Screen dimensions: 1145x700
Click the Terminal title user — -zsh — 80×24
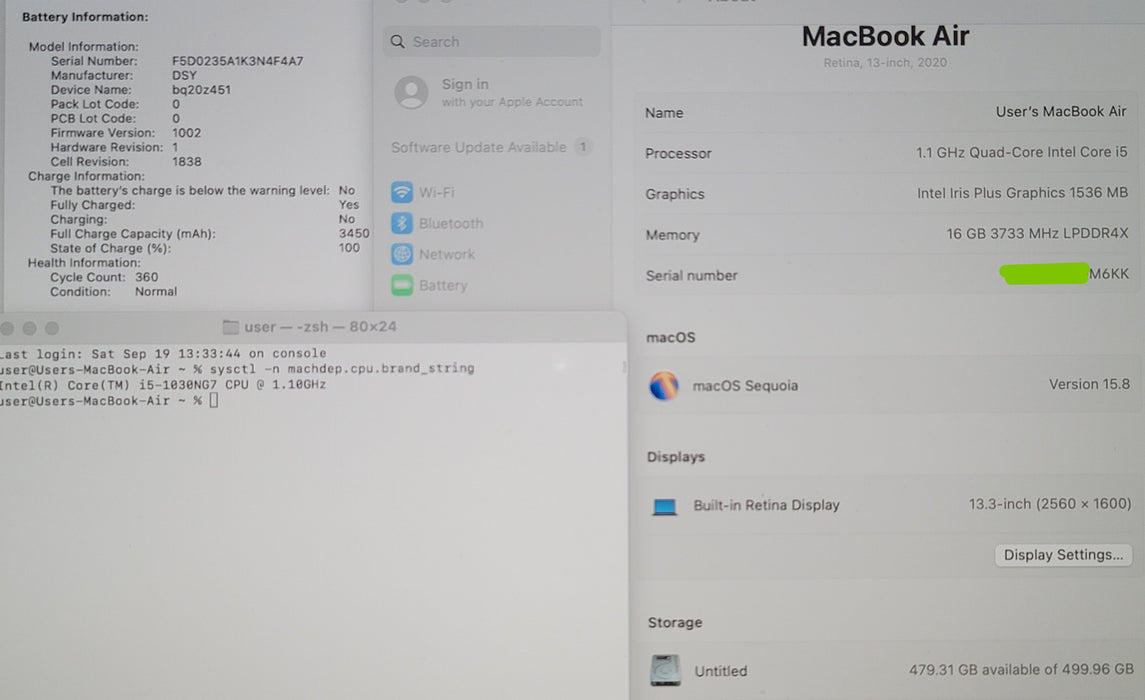tap(320, 327)
